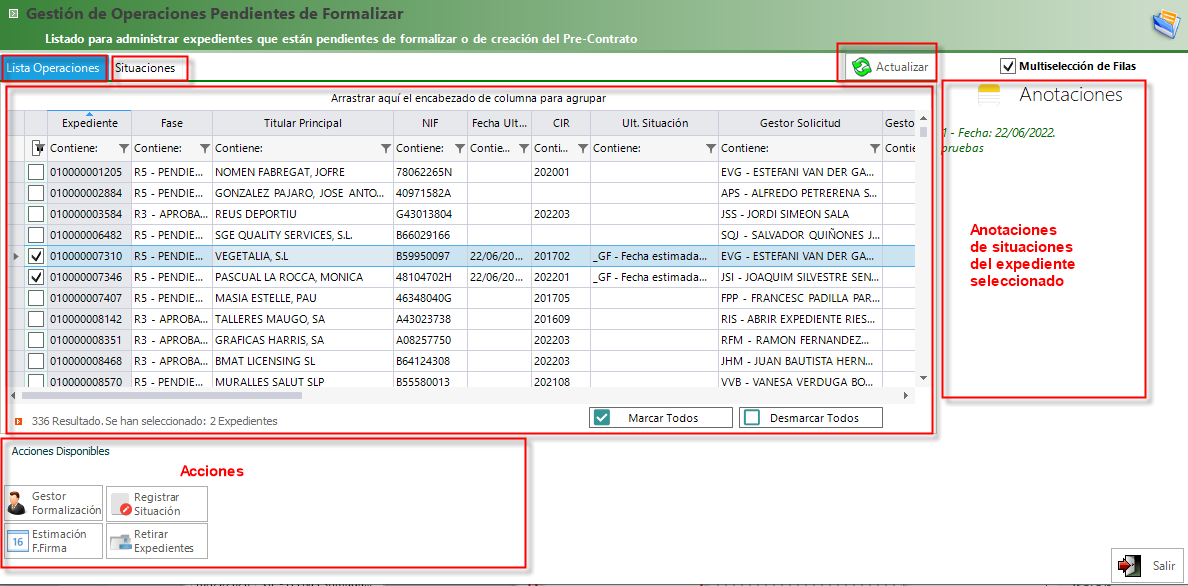The image size is (1188, 586).
Task: Open the Titular Principal filter funnel
Action: [x=385, y=148]
